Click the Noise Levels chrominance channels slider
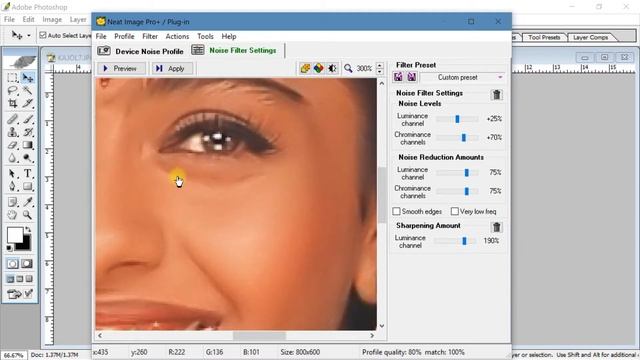 [x=457, y=138]
